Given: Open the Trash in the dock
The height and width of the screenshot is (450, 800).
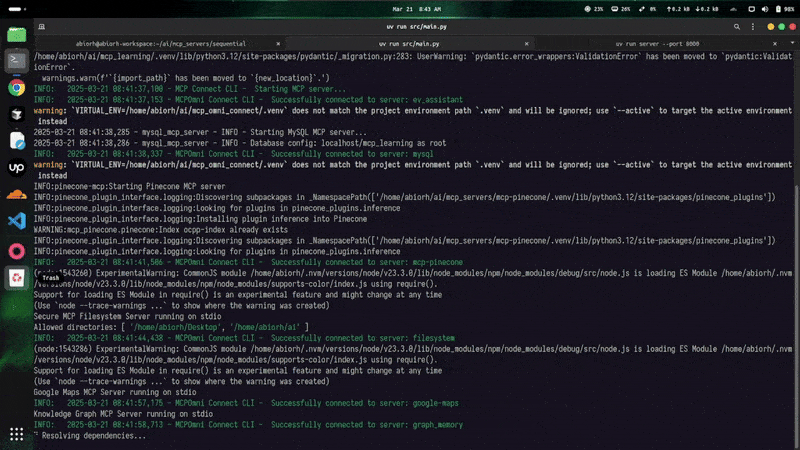Looking at the screenshot, I should coord(17,278).
